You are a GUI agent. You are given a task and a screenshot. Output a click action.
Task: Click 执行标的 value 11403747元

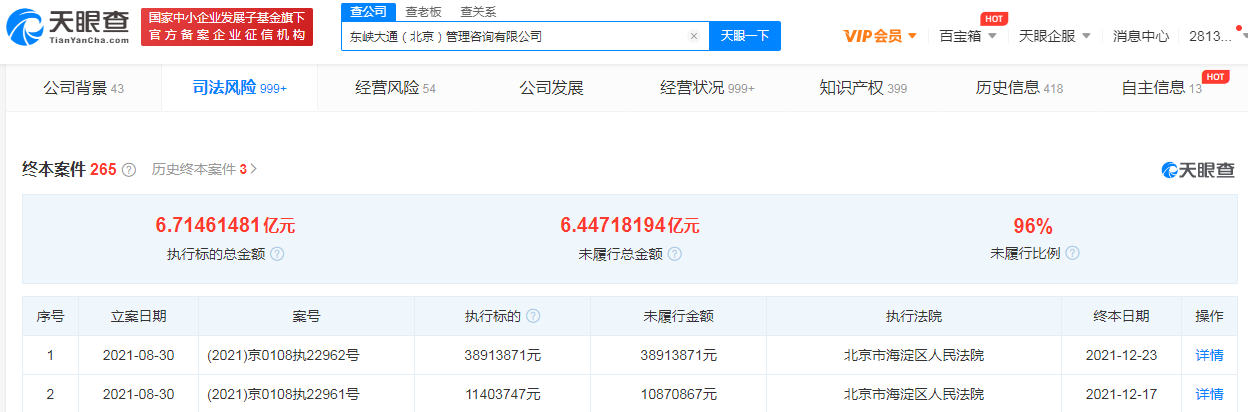(x=502, y=394)
